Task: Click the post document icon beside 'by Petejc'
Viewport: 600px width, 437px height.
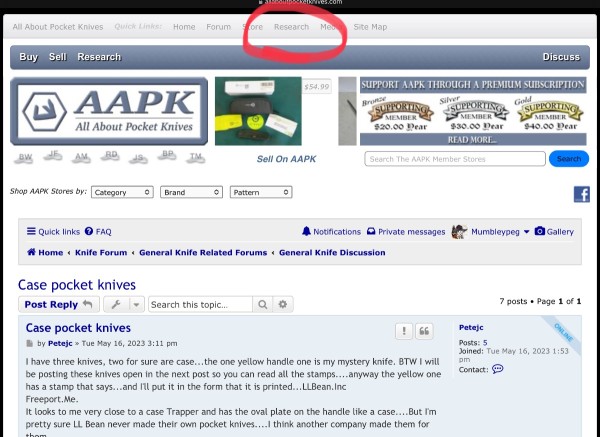Action: coord(29,343)
